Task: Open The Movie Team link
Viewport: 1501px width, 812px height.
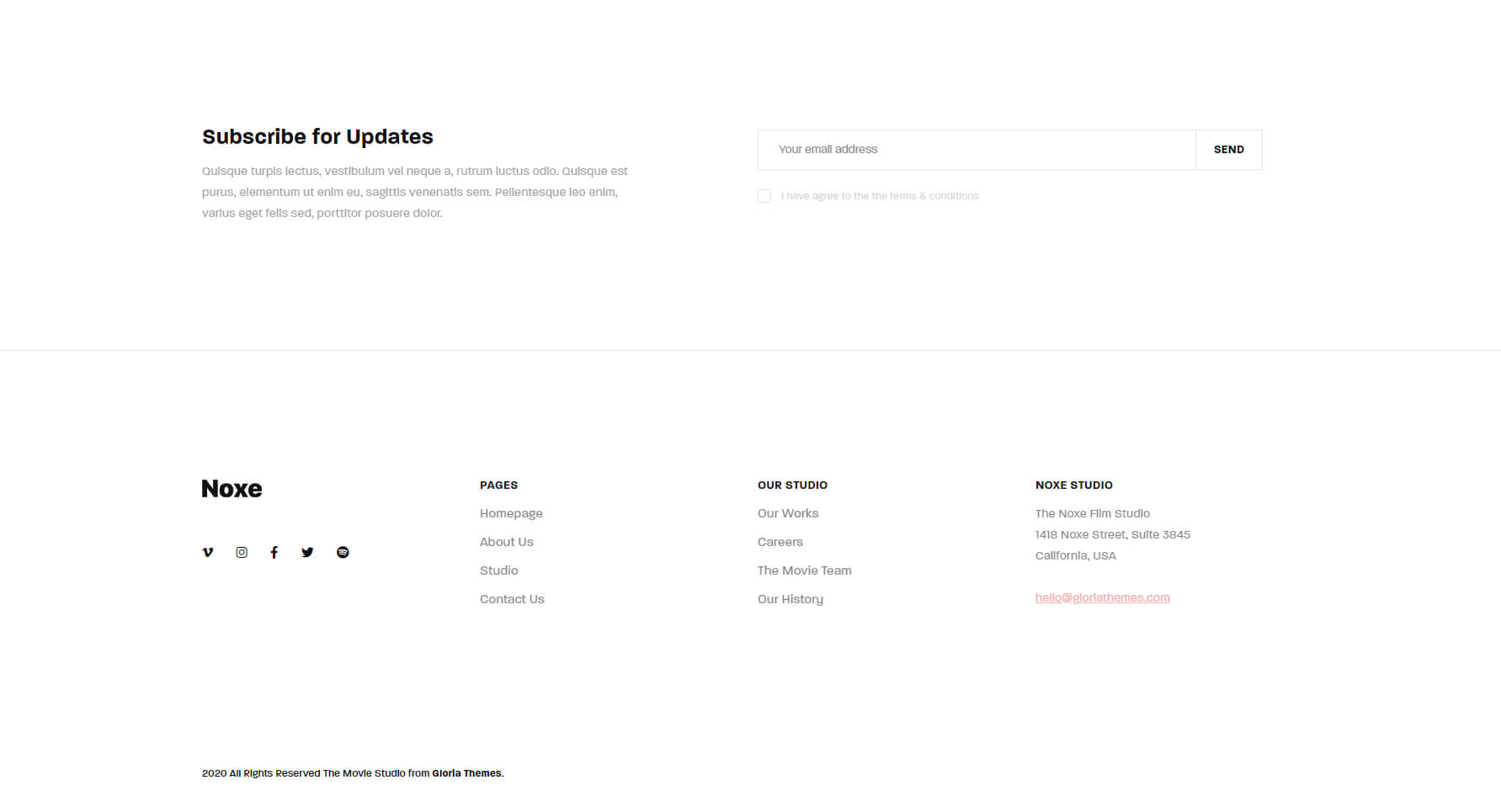Action: click(804, 571)
